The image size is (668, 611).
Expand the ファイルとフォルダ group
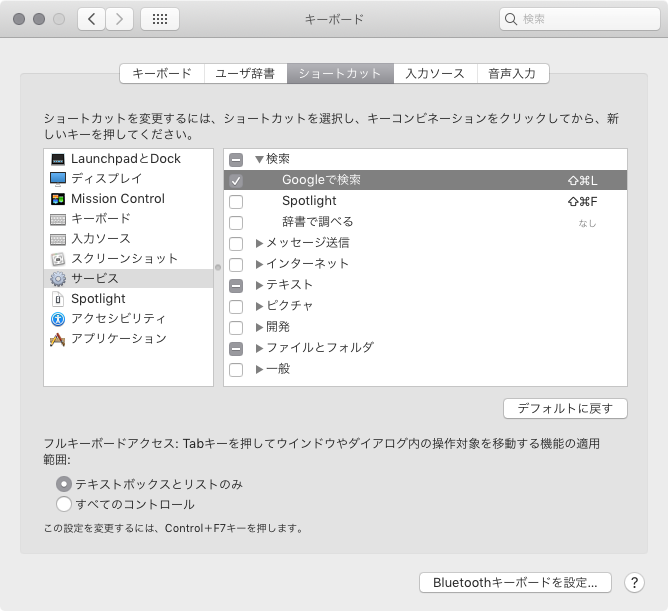(259, 348)
